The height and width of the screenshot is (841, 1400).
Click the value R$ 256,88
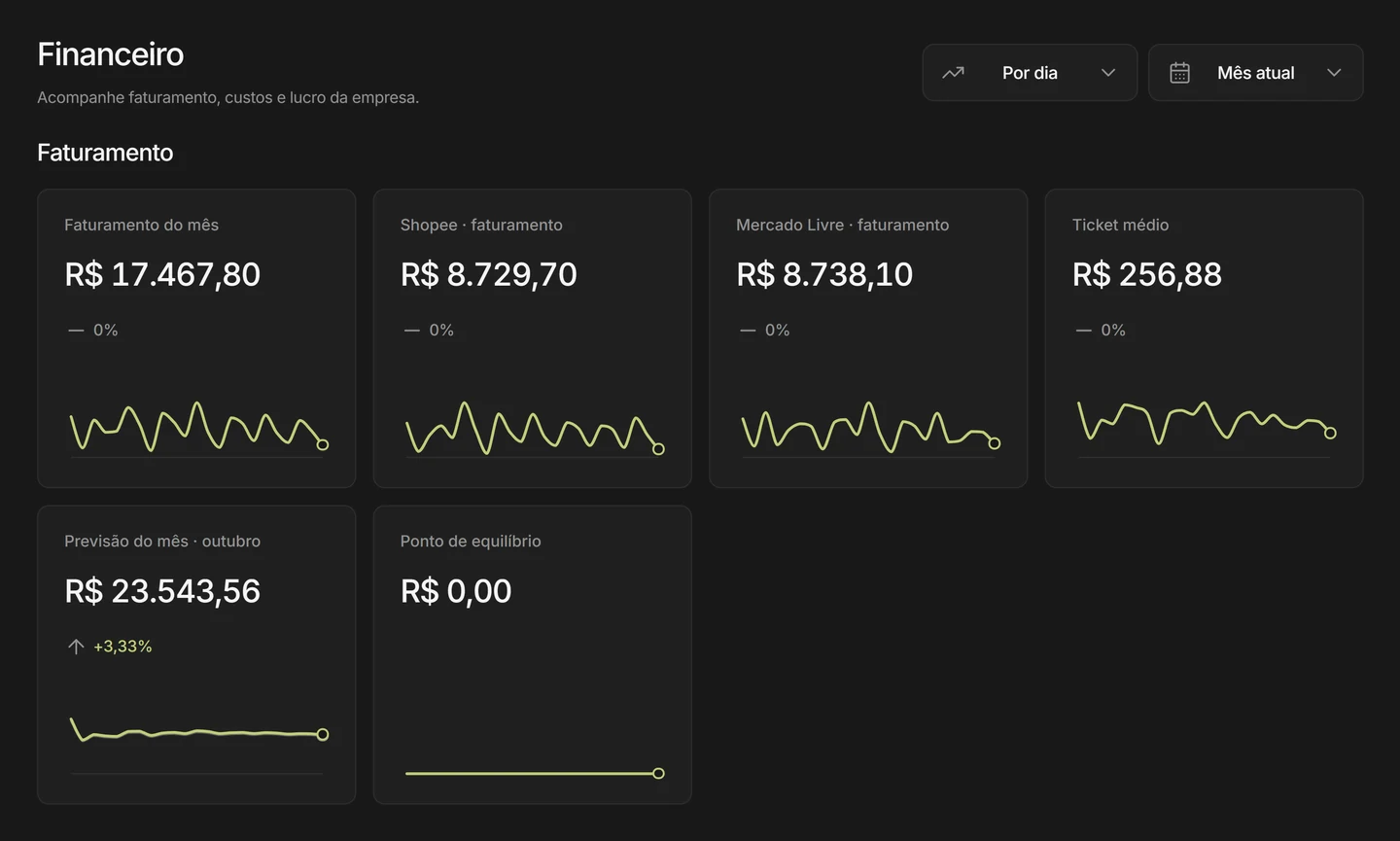[1147, 274]
